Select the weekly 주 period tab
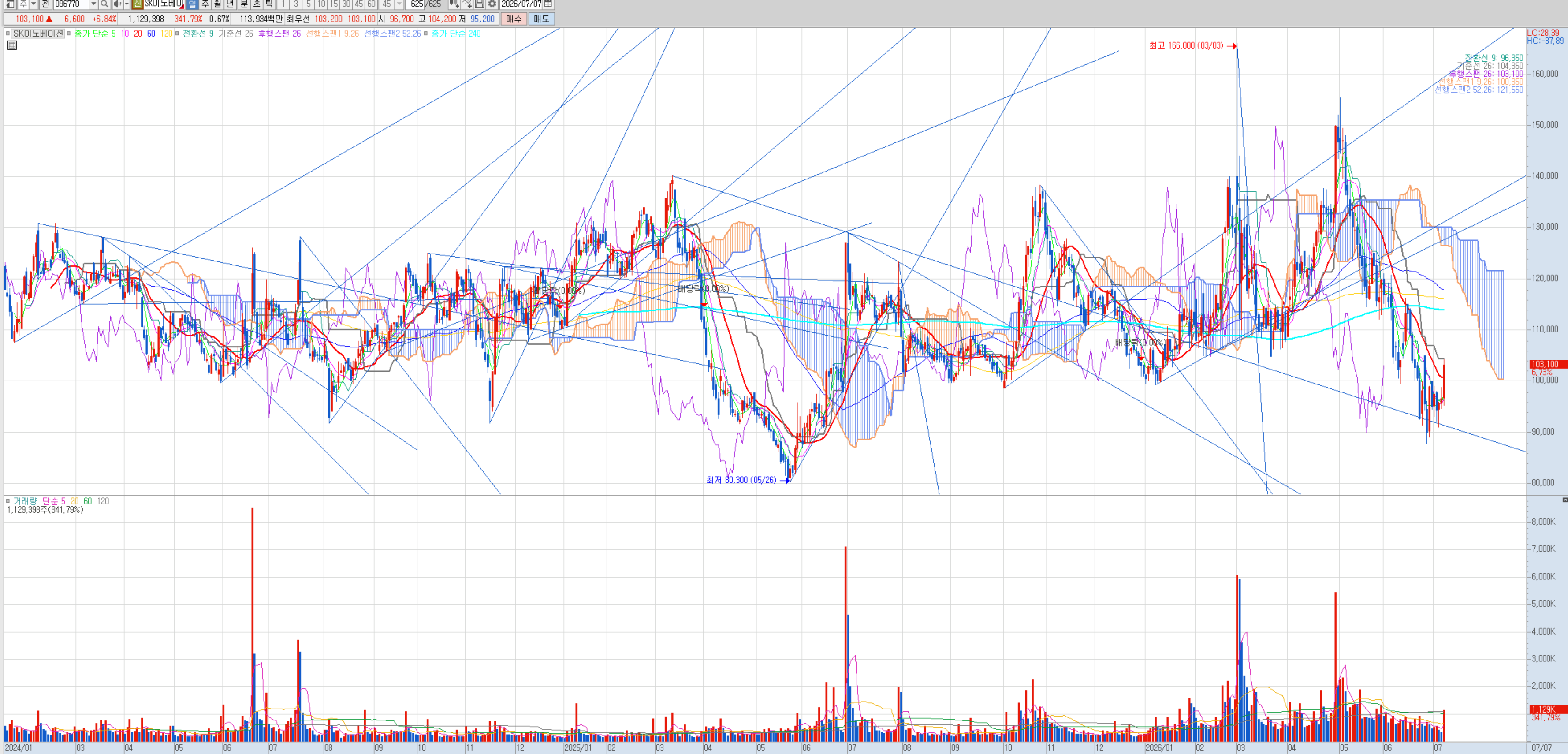 coord(205,4)
